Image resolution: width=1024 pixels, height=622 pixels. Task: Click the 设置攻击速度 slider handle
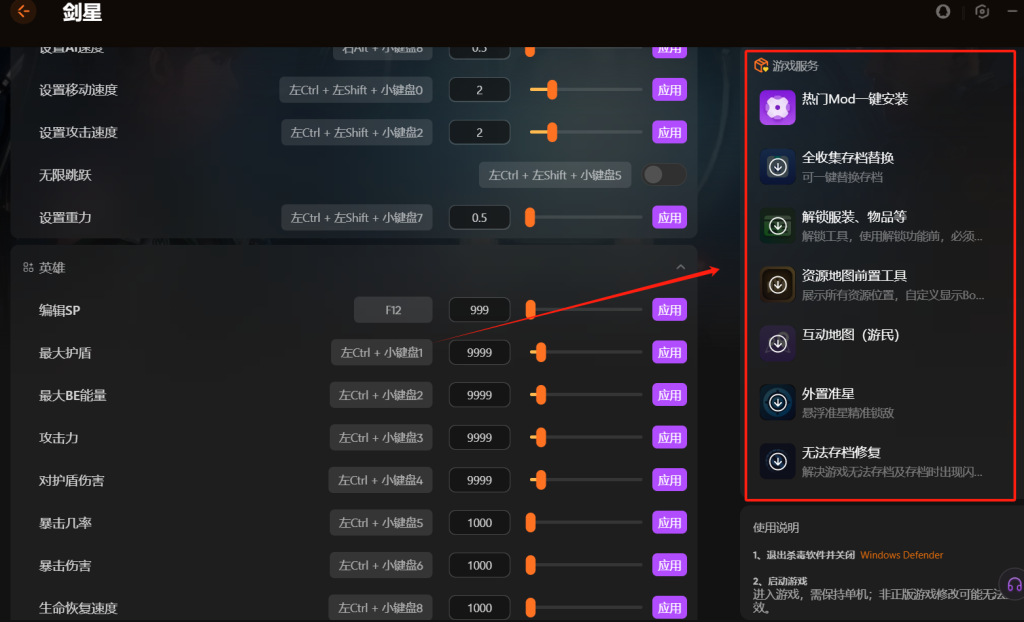(552, 132)
